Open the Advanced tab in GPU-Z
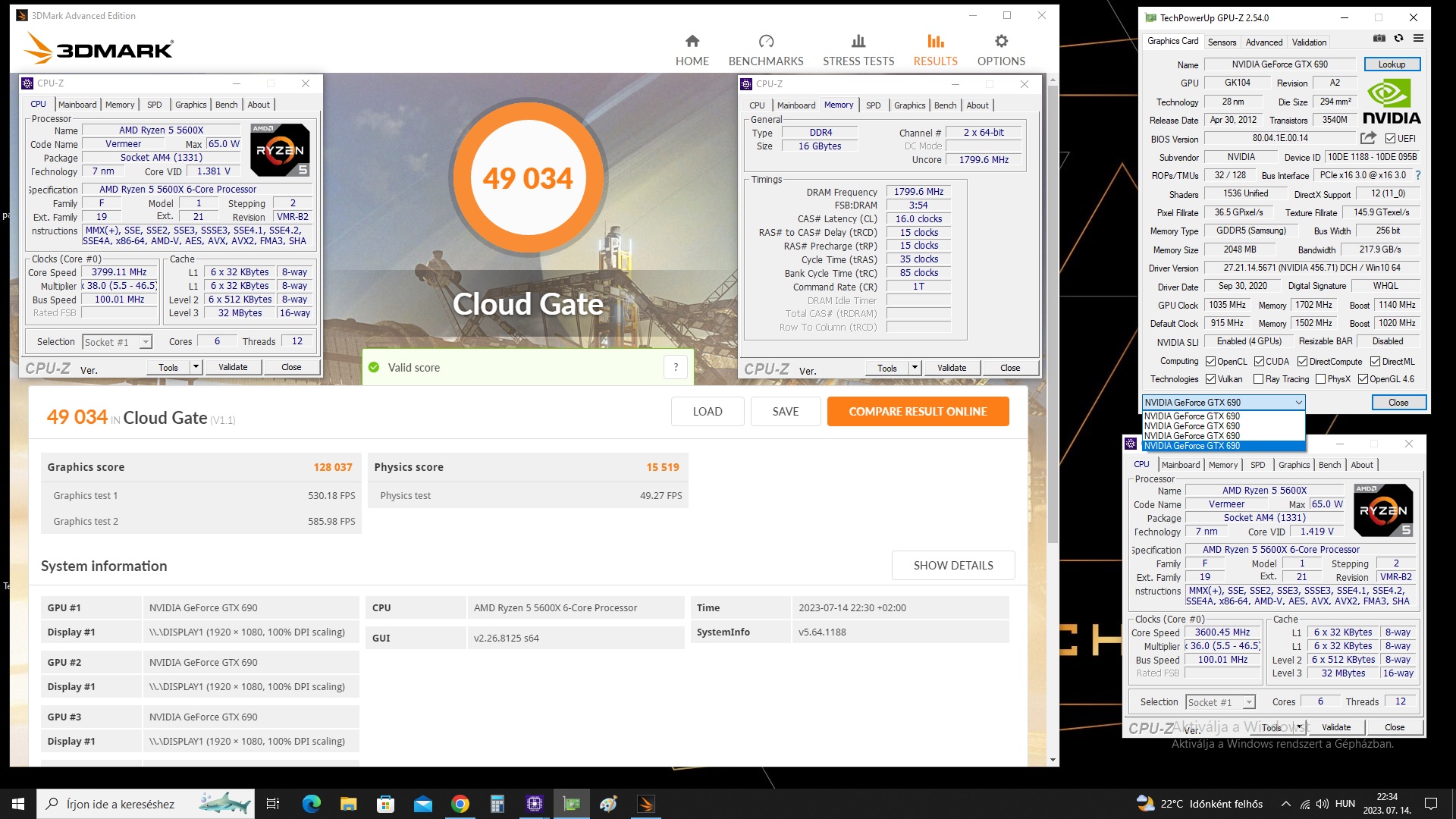 pos(1264,42)
